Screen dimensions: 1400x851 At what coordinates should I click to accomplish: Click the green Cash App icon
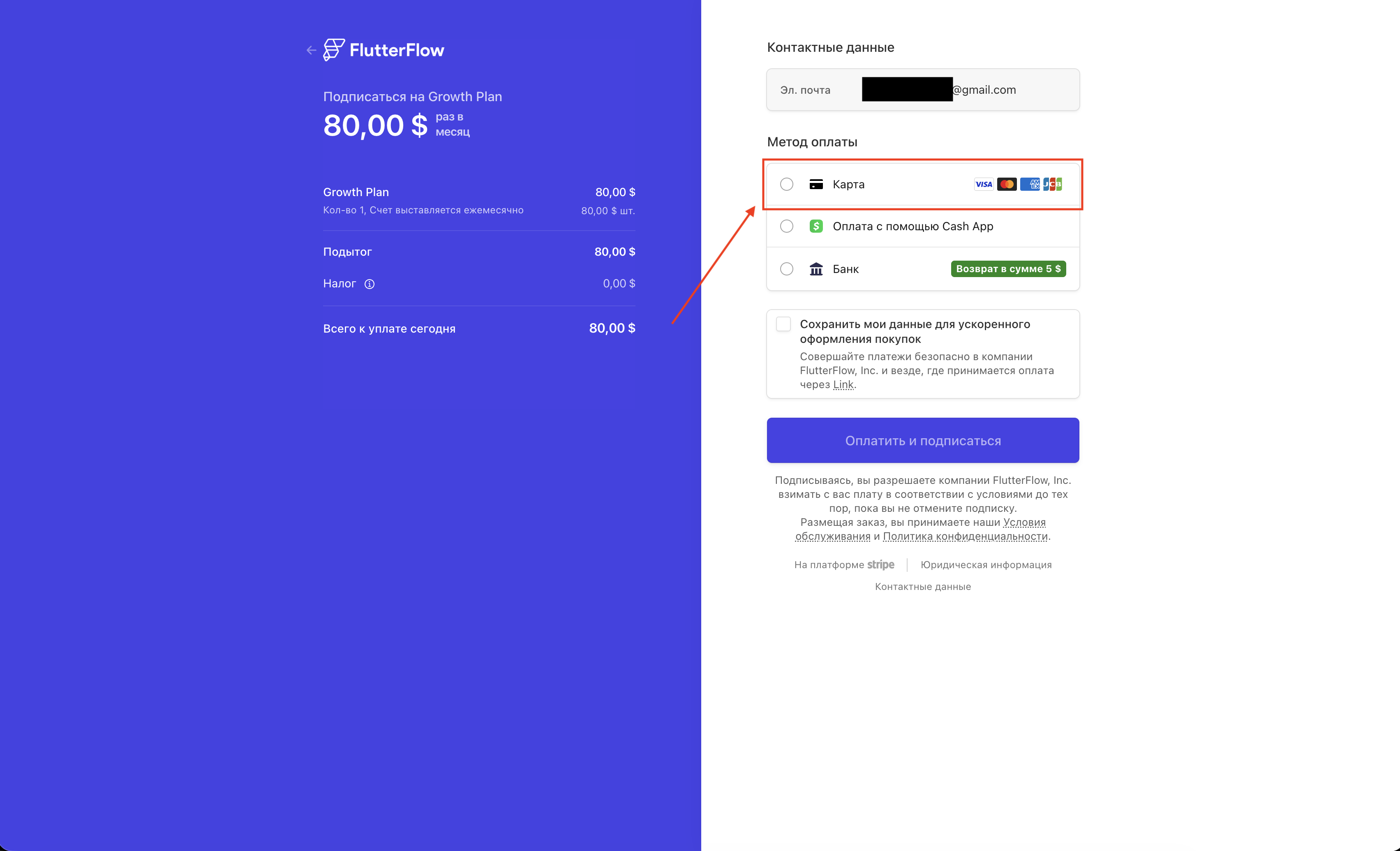pyautogui.click(x=816, y=226)
